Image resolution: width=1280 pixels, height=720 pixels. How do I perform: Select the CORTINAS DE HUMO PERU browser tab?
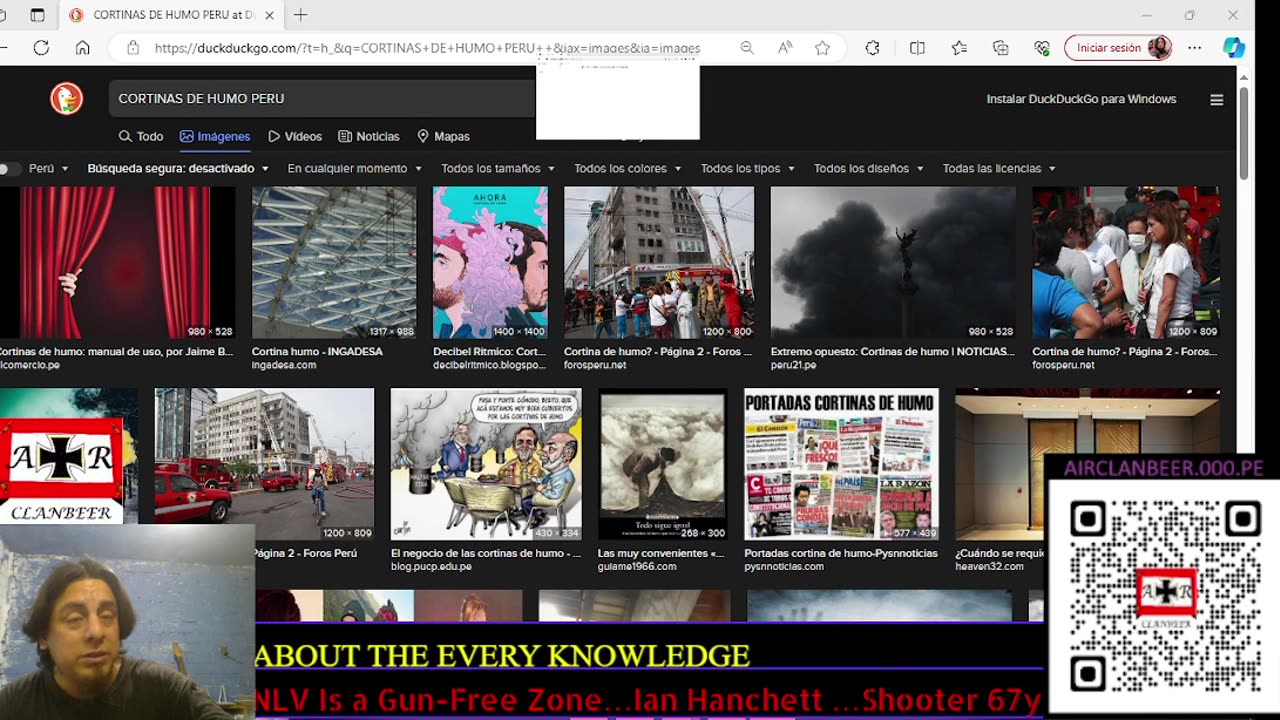pyautogui.click(x=173, y=15)
